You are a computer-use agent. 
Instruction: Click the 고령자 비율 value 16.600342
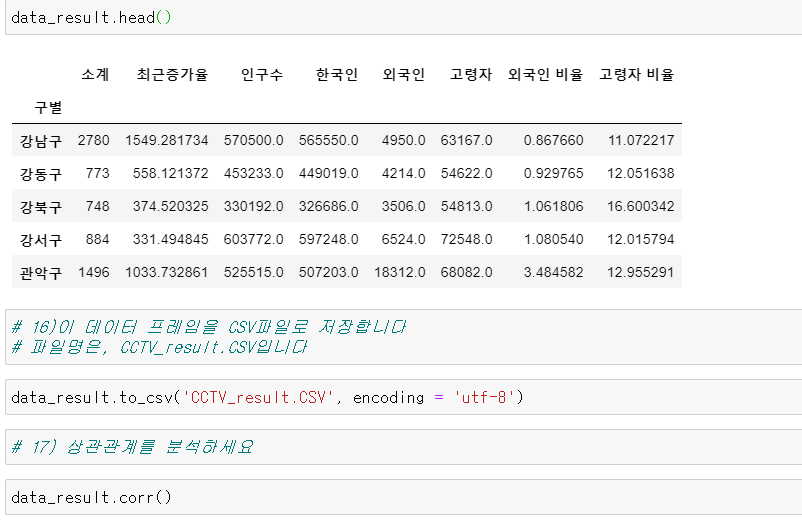pyautogui.click(x=641, y=206)
